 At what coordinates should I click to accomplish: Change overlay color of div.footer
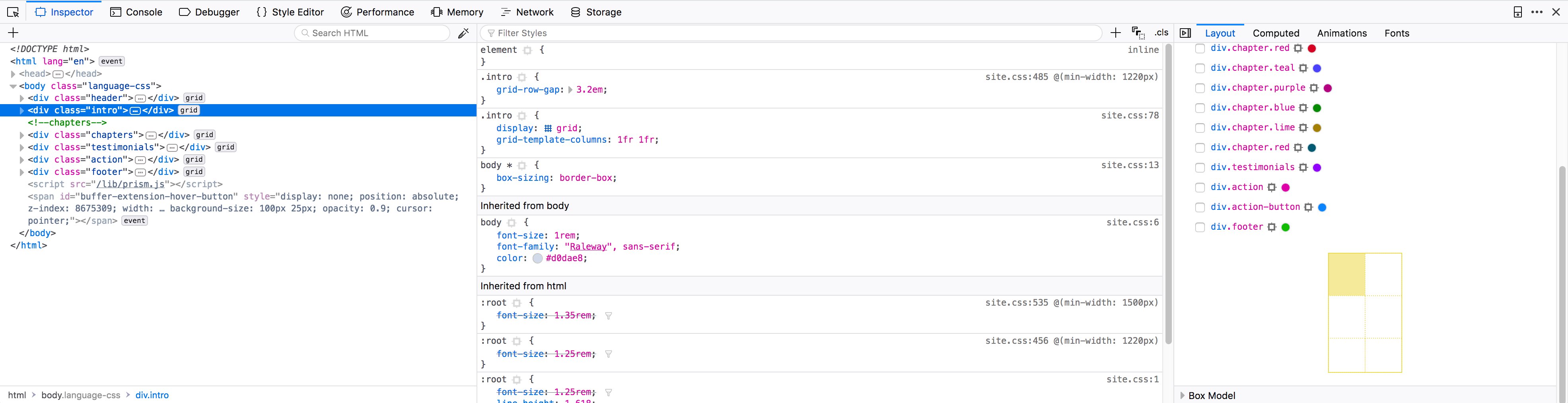pos(1286,227)
